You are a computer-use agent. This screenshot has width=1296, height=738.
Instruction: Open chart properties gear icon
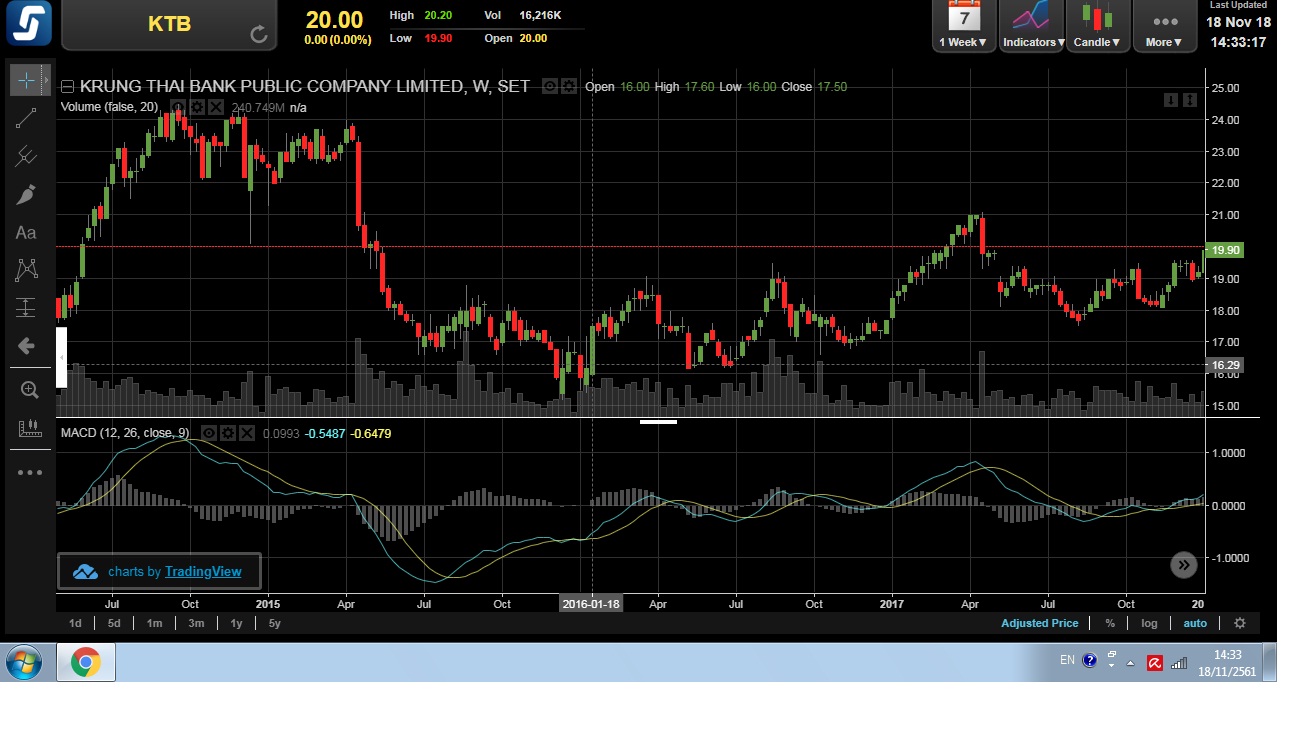click(x=1240, y=623)
